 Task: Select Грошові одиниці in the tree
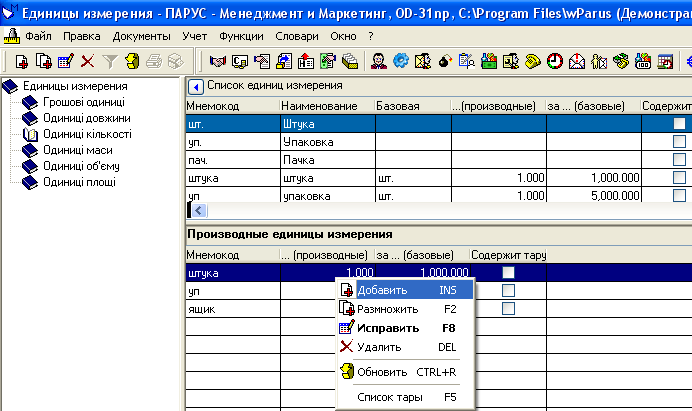[x=84, y=102]
